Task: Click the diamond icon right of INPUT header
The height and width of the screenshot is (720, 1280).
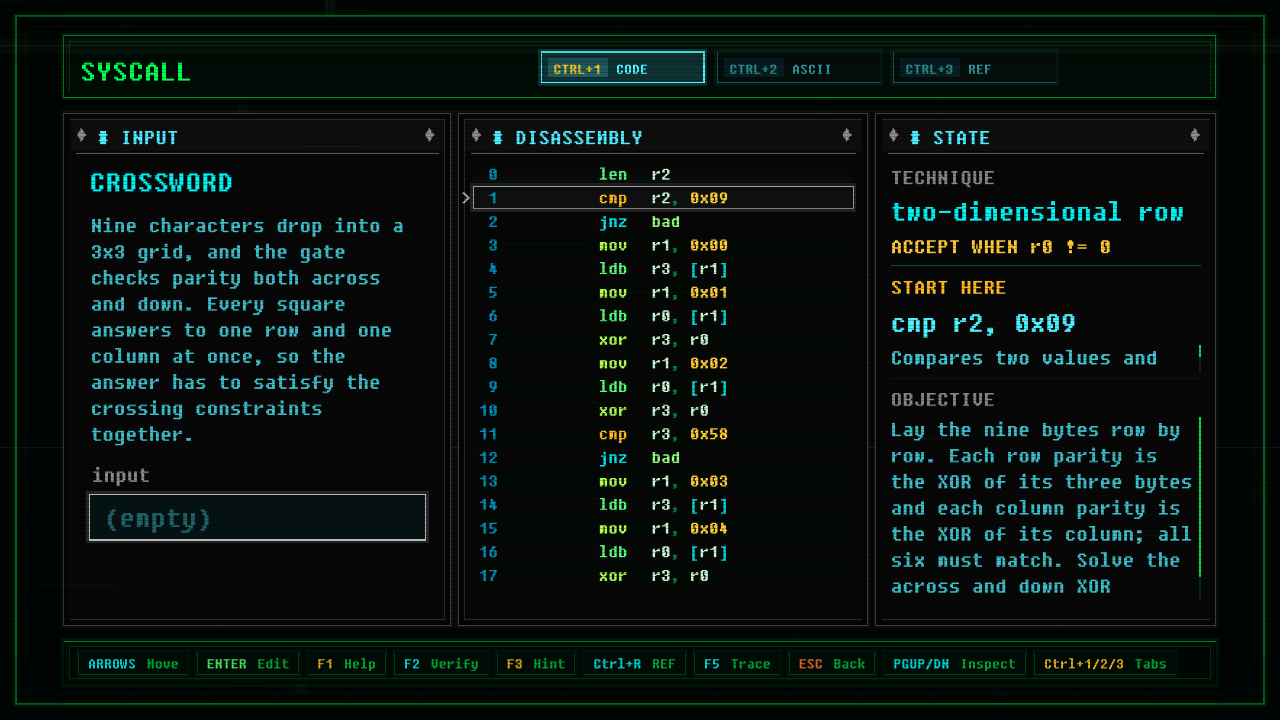Action: pos(429,136)
